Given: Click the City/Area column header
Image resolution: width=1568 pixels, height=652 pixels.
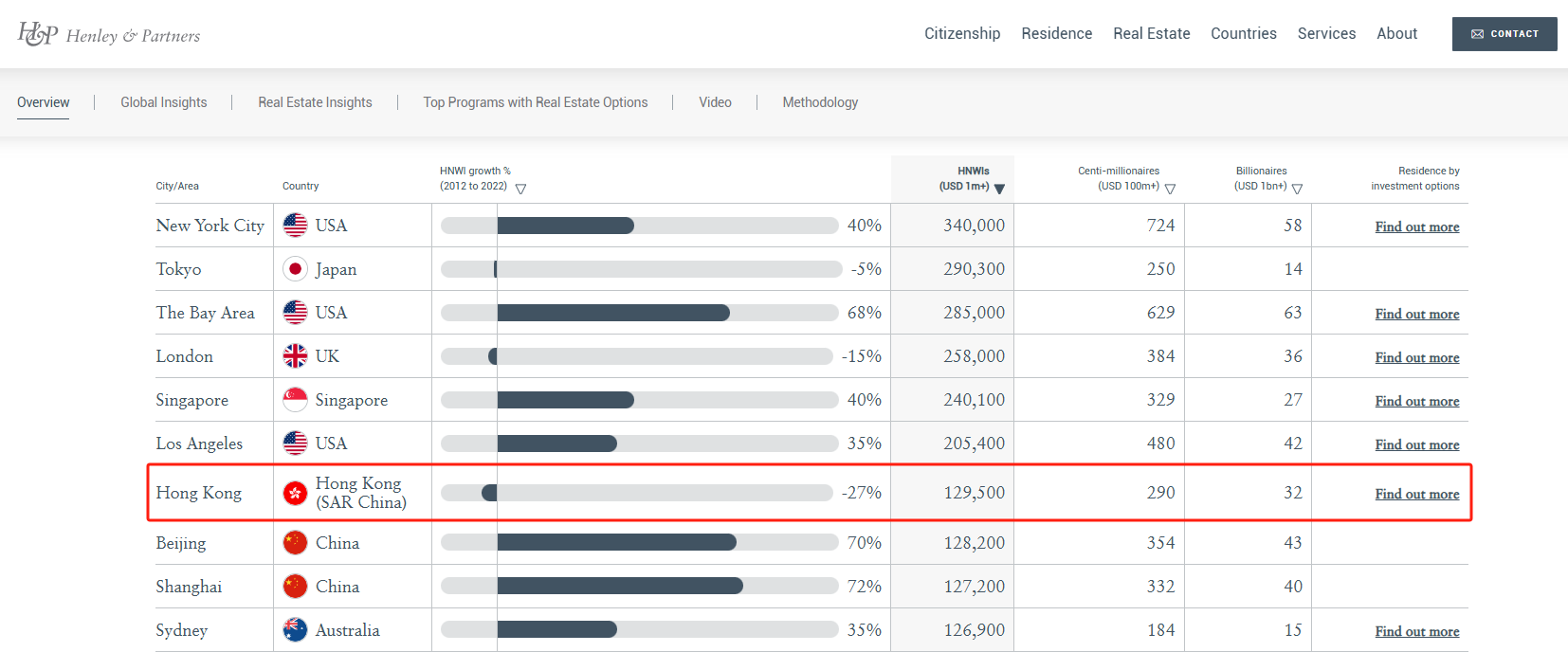Looking at the screenshot, I should click(177, 186).
